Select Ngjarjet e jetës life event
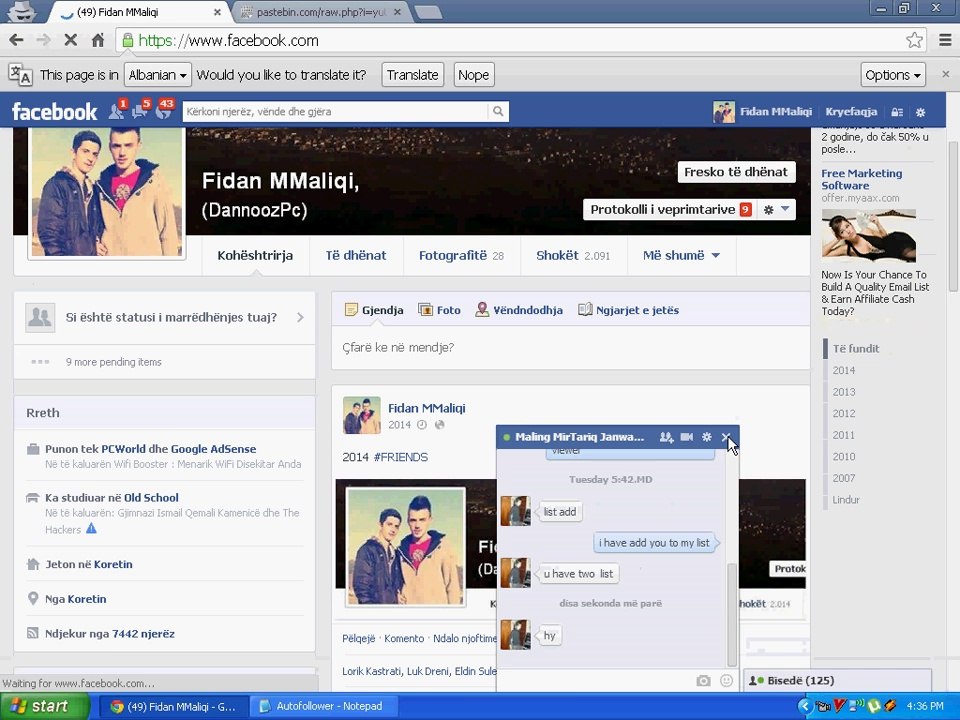 (x=629, y=310)
